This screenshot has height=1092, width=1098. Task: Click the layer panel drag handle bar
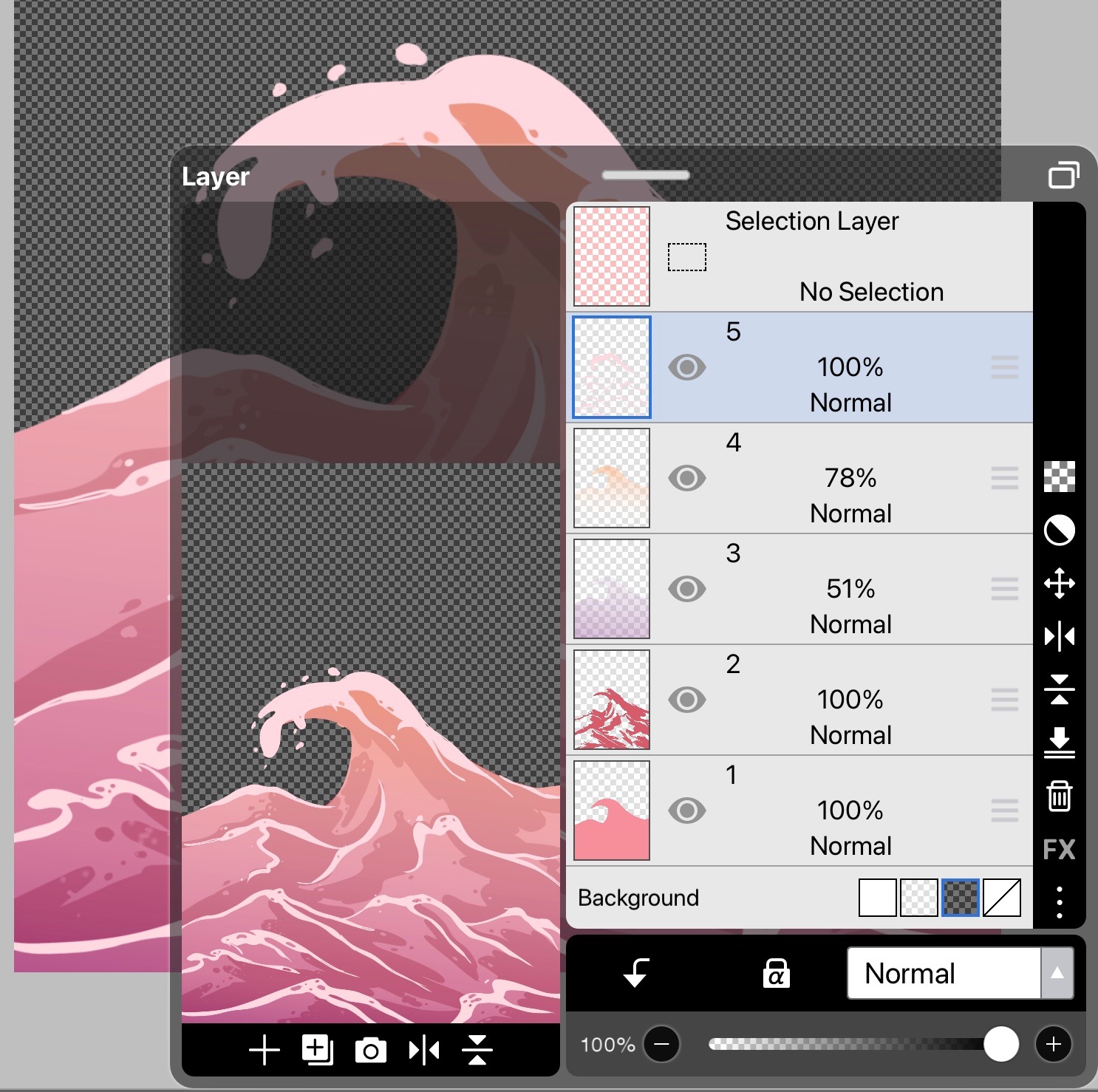coord(646,175)
